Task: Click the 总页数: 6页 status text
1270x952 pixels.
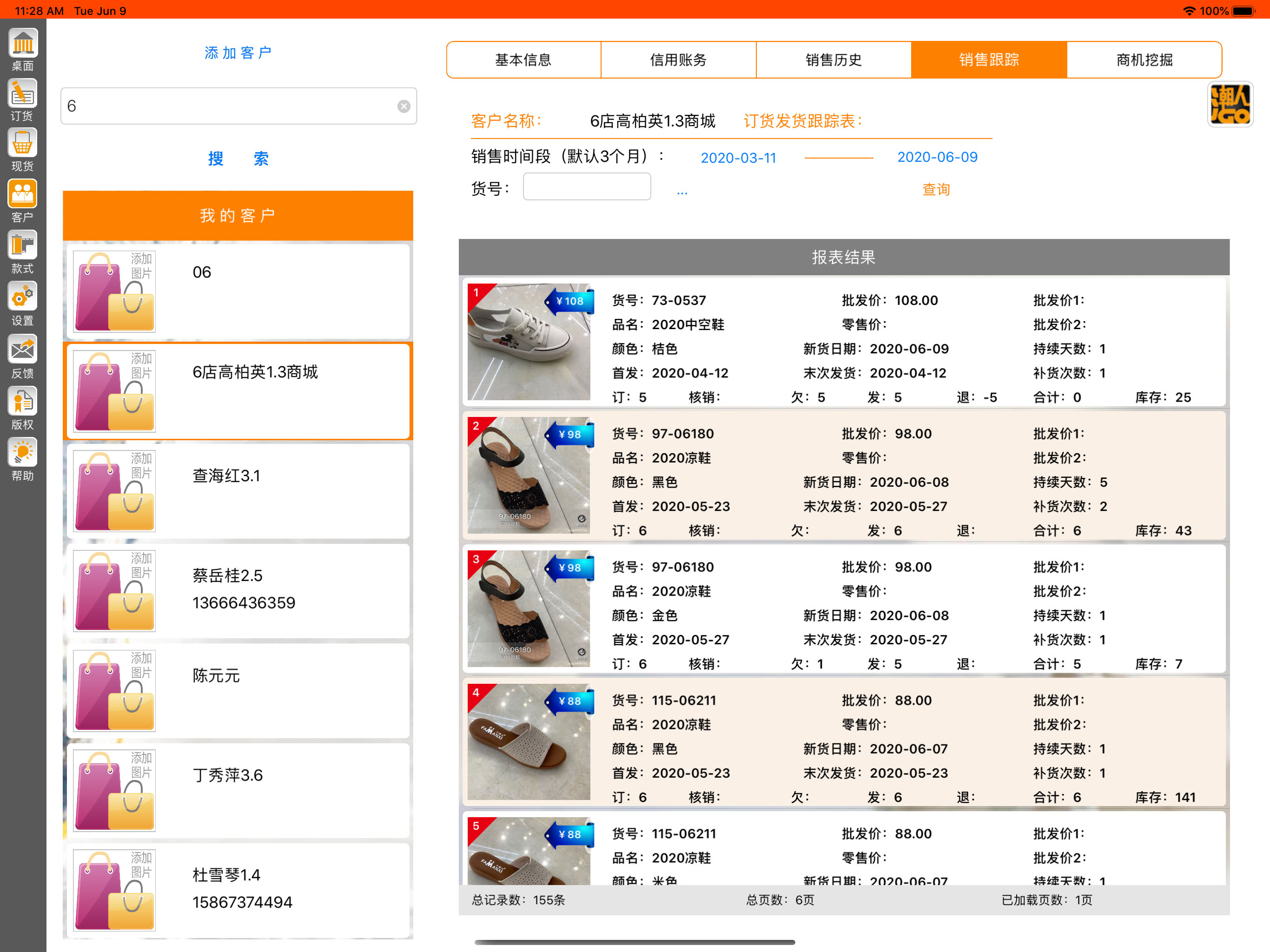Action: coord(780,900)
